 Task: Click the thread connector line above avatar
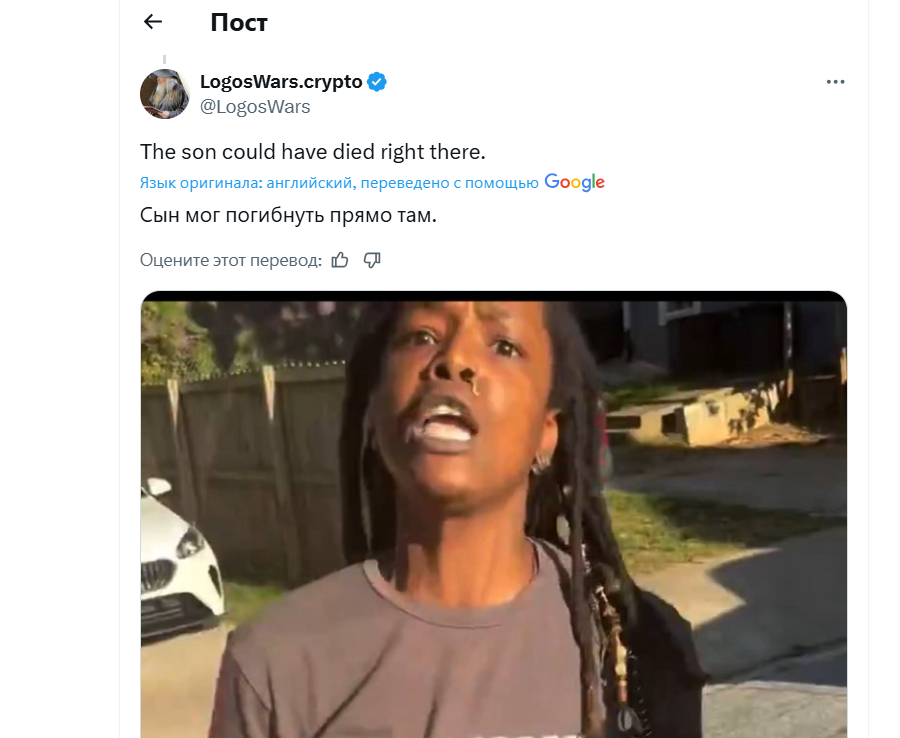(x=164, y=61)
